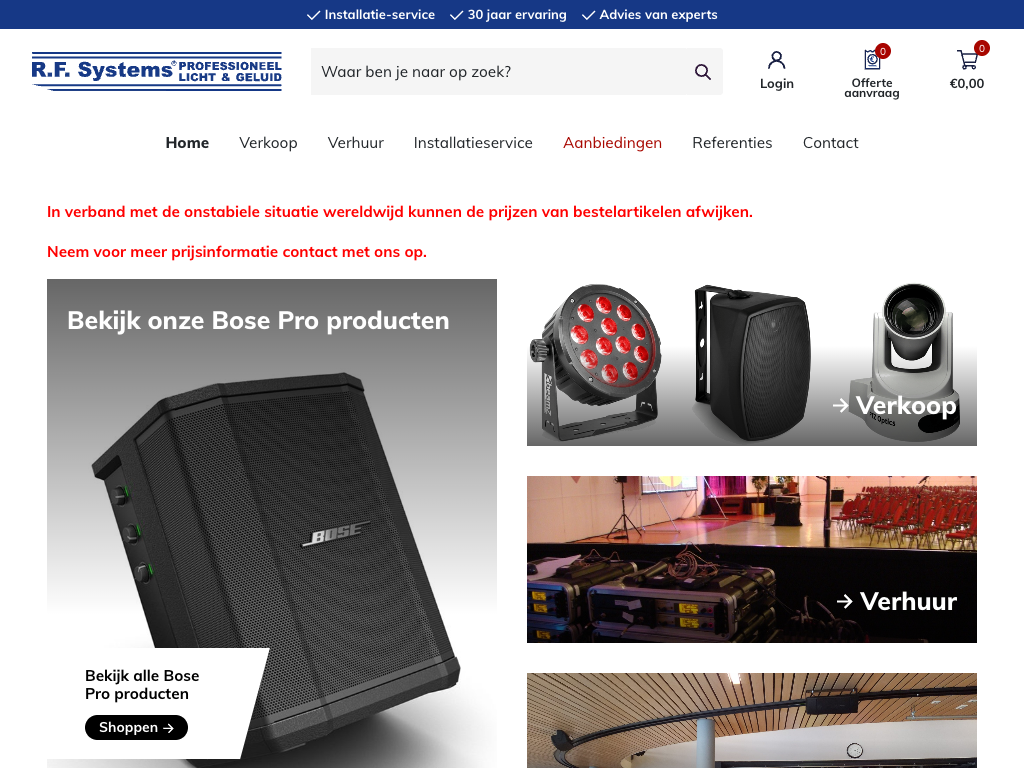The image size is (1024, 768).
Task: Click the €0,00 cart total
Action: [x=967, y=84]
